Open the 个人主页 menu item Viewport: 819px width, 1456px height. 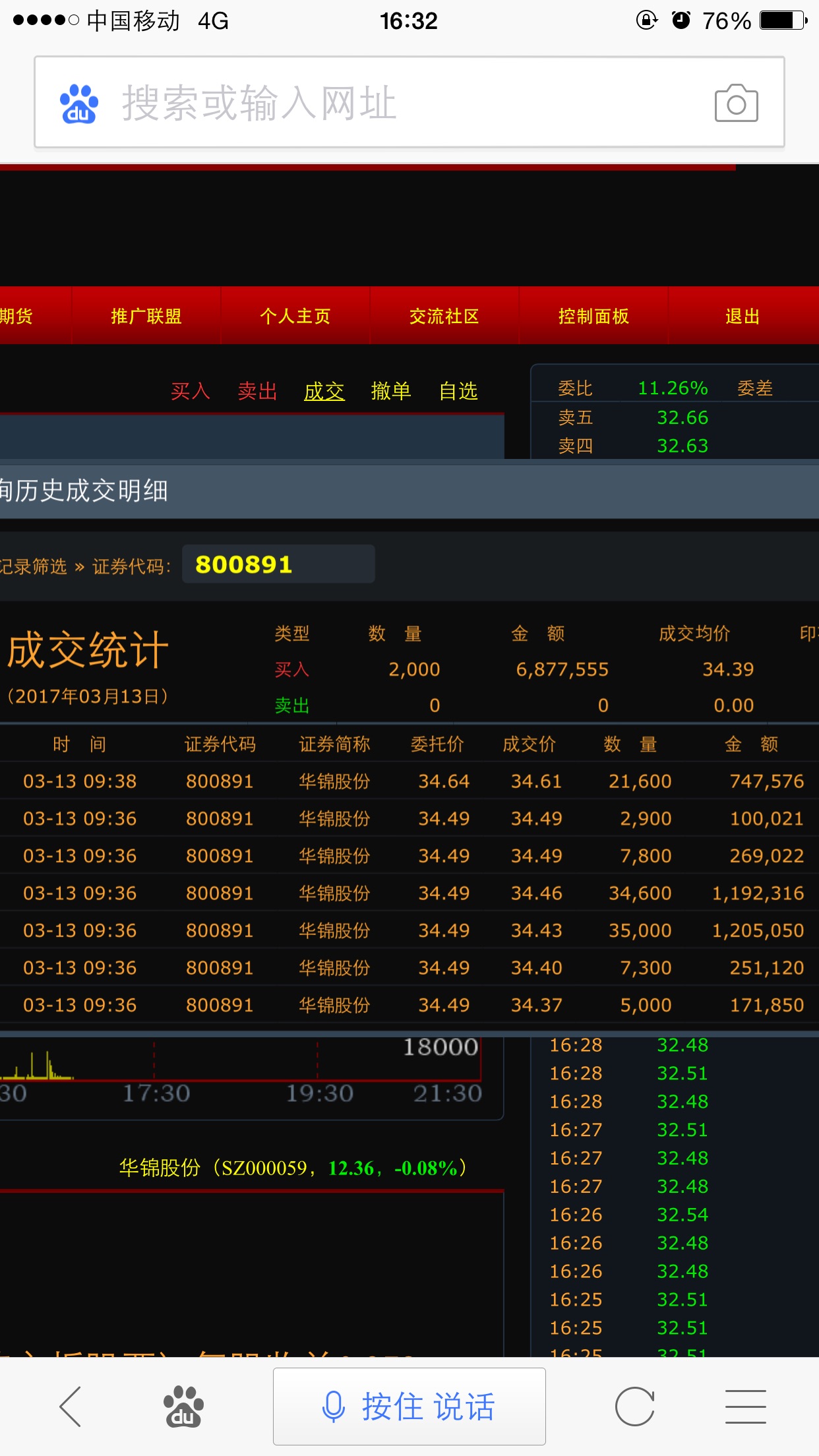(x=295, y=317)
